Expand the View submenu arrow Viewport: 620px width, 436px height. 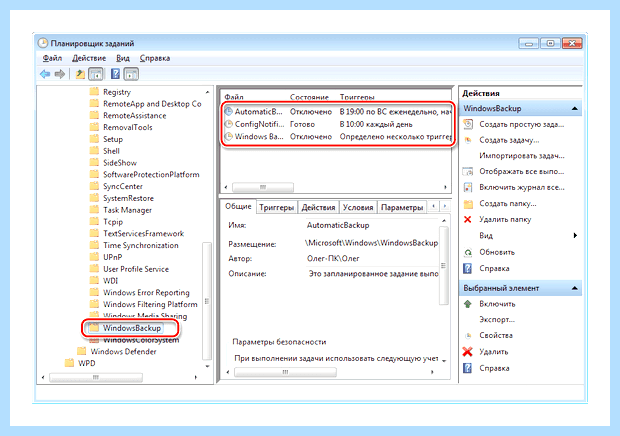[575, 236]
